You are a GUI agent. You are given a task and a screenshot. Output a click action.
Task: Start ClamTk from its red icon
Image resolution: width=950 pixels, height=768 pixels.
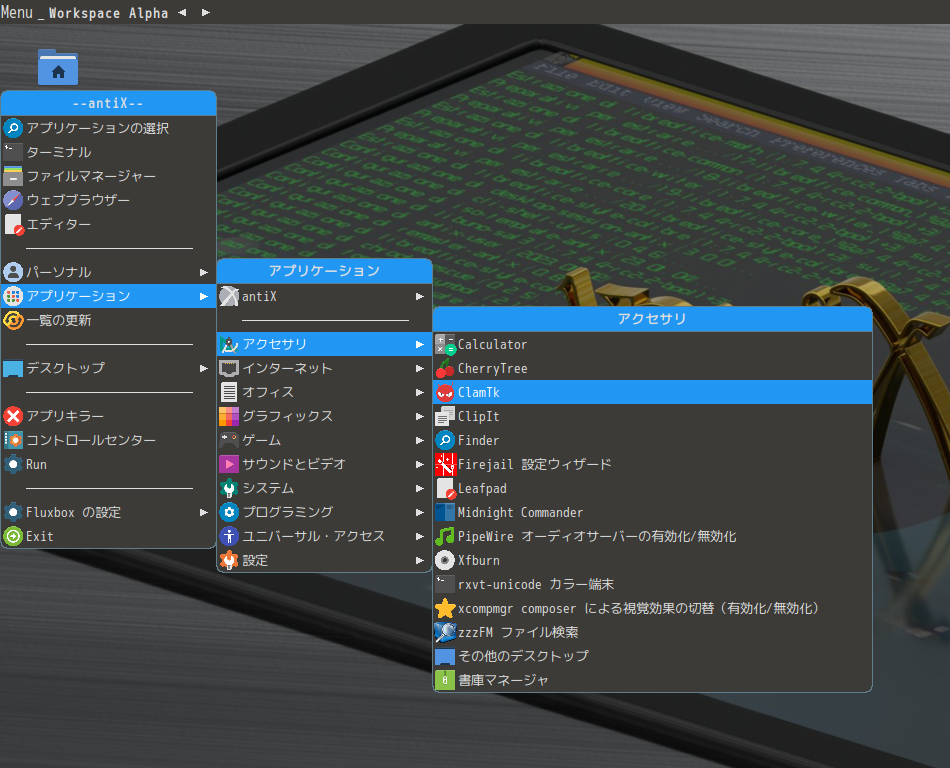pos(445,392)
